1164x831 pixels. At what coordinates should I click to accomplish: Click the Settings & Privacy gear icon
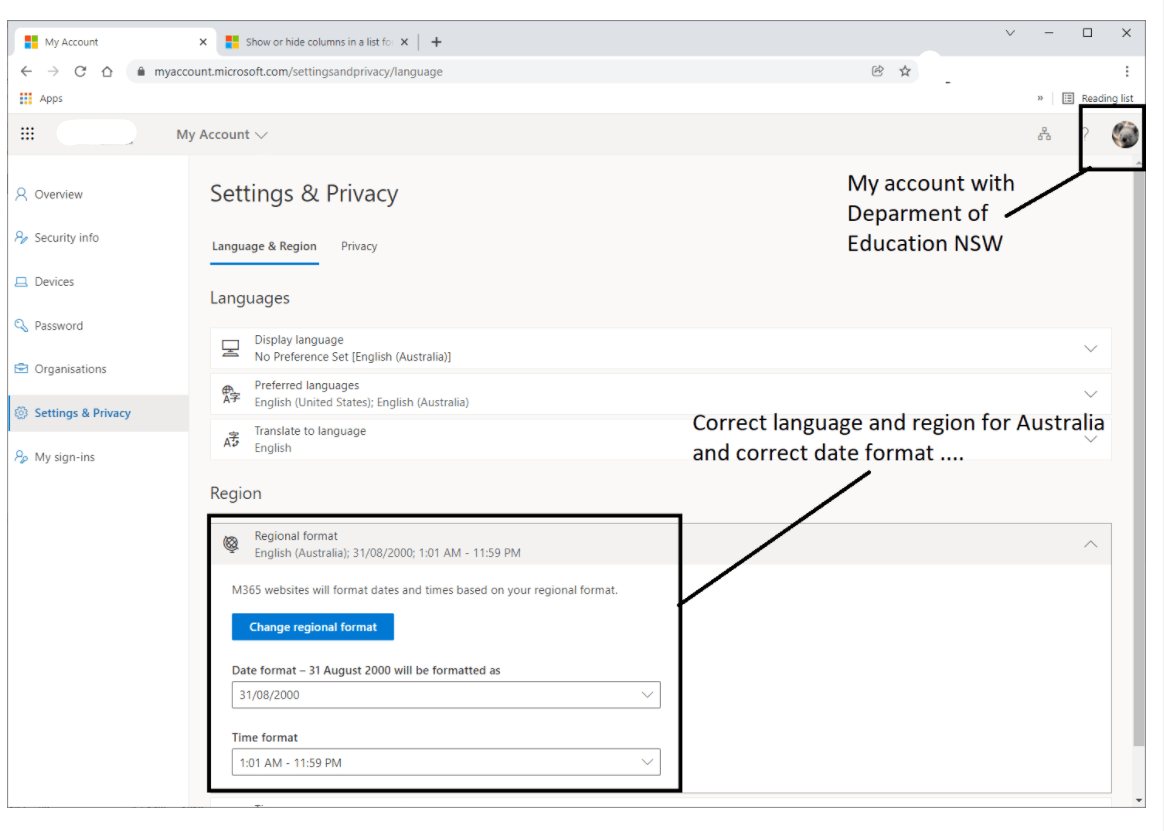tap(22, 413)
